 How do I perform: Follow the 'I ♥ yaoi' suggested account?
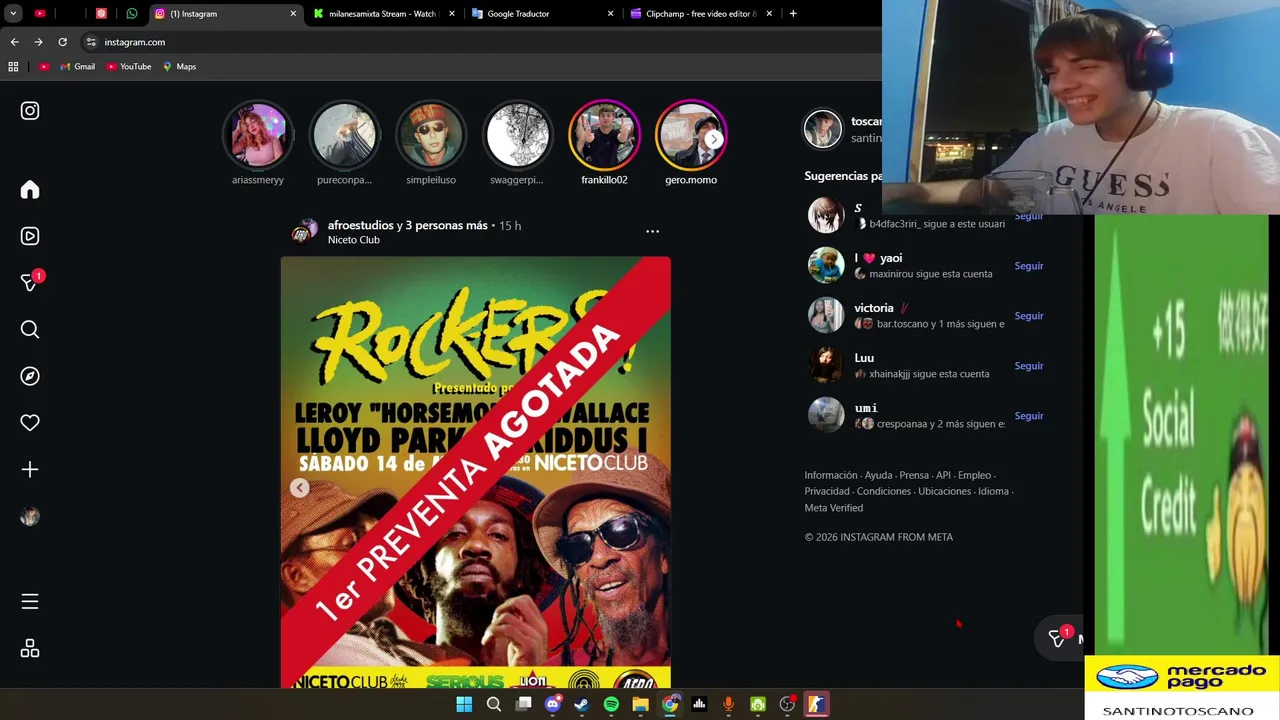(x=1029, y=266)
